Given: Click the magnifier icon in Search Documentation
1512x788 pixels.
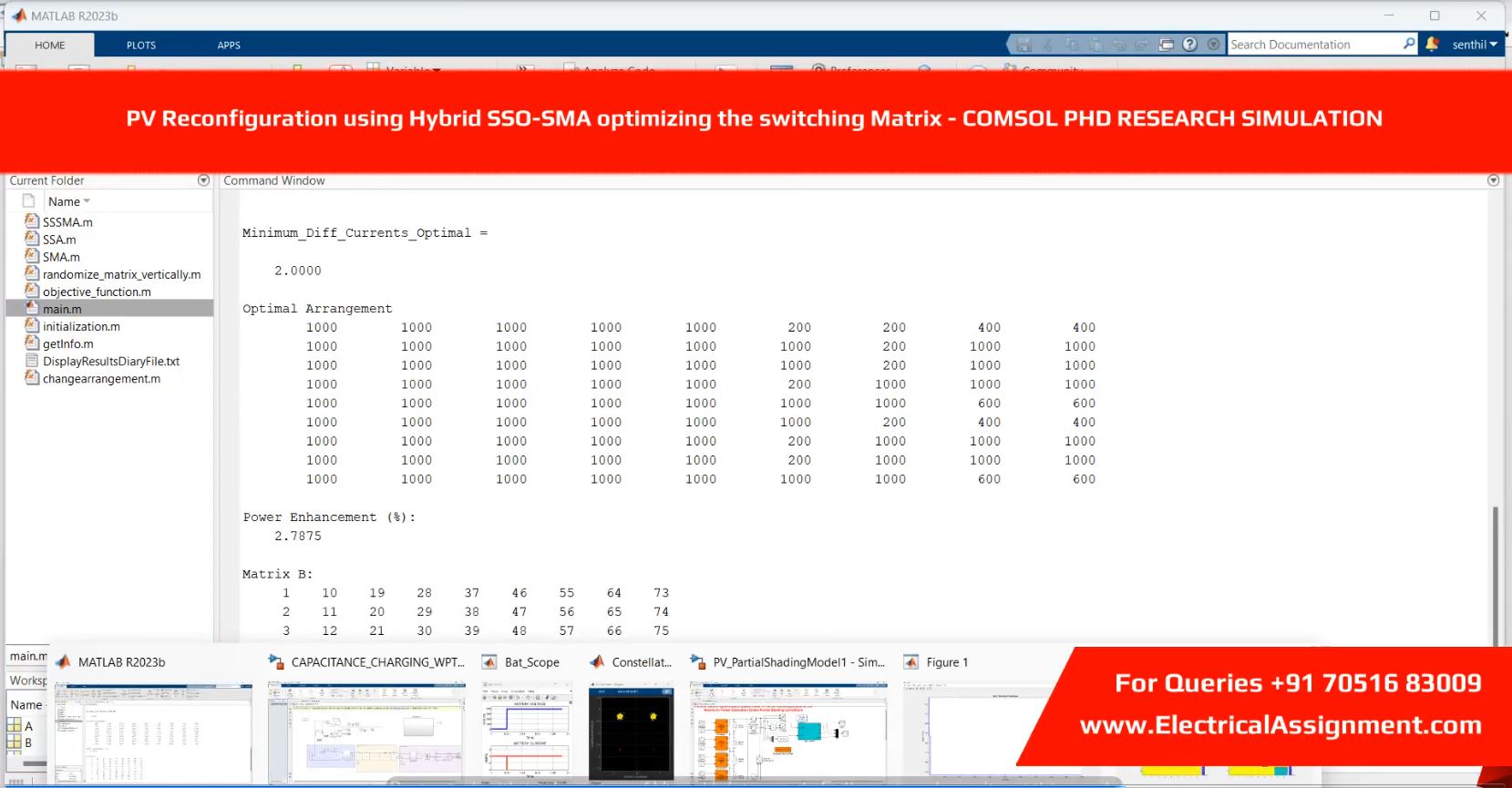Looking at the screenshot, I should [x=1408, y=44].
